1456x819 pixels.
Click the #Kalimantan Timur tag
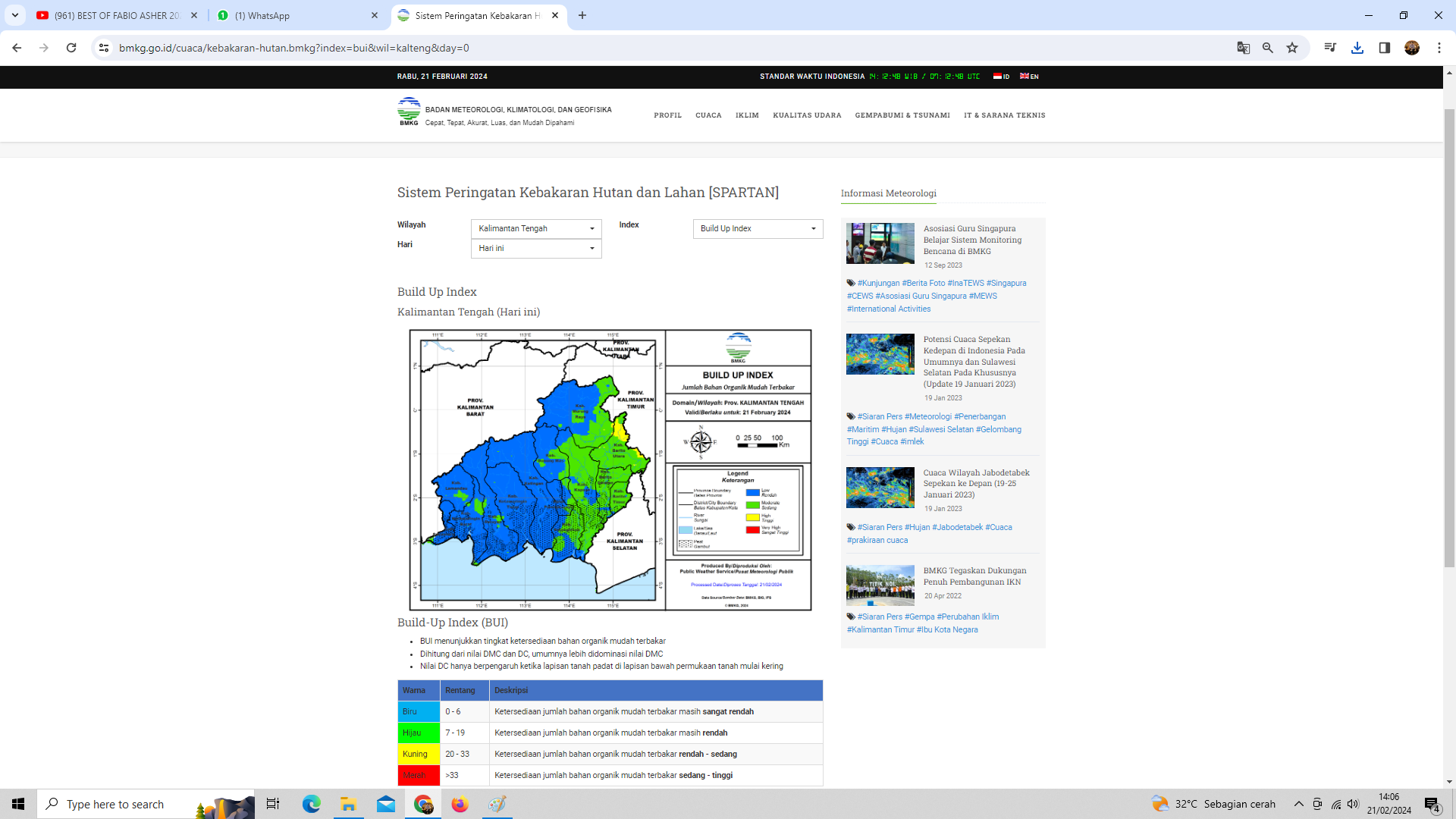click(880, 629)
